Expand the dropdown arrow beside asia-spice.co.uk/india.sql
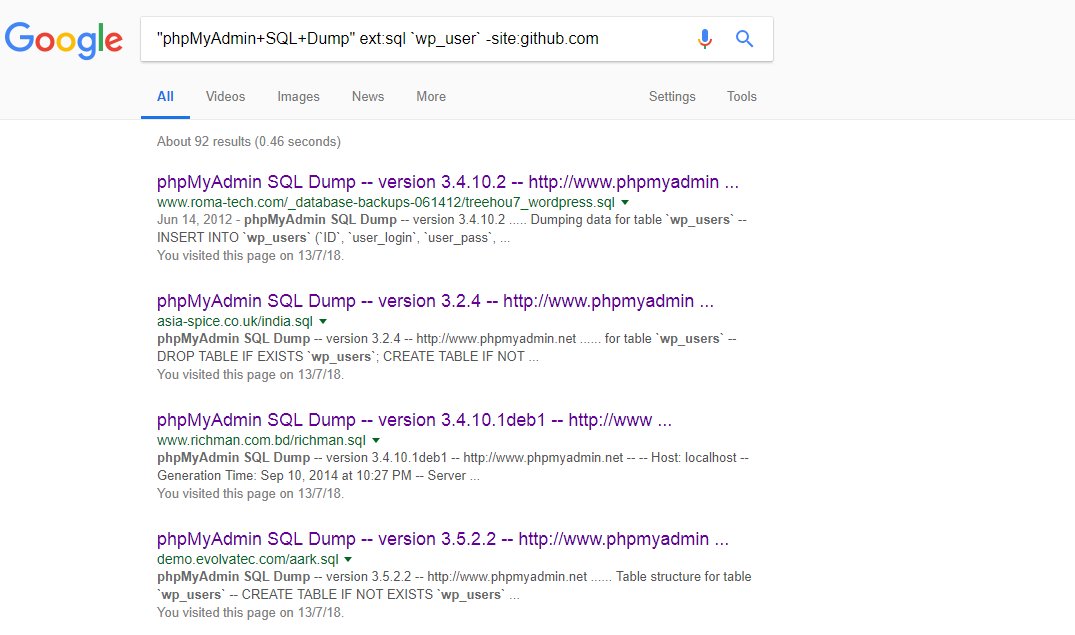Viewport: 1075px width, 635px height. click(323, 322)
